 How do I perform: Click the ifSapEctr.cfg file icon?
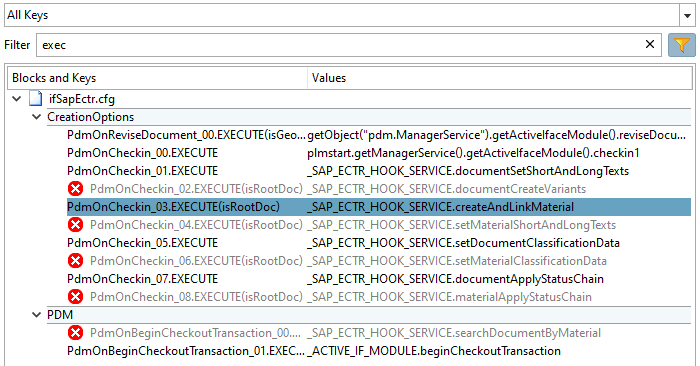coord(36,99)
